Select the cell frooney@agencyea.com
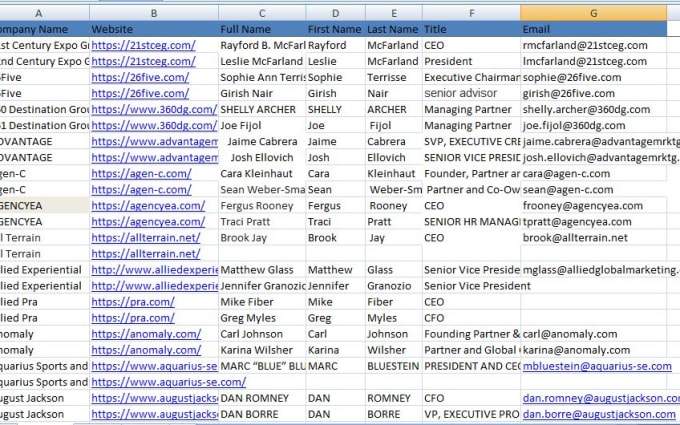This screenshot has height=425, width=680. tap(593, 206)
